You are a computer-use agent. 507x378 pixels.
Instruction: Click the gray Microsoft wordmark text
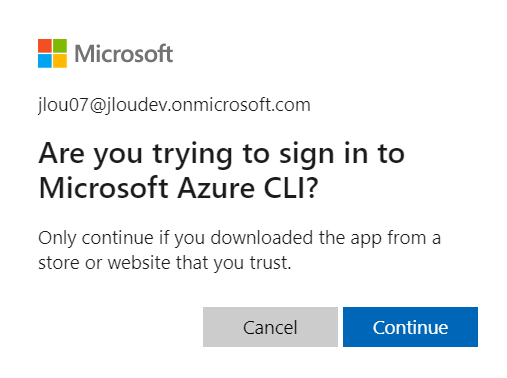[124, 54]
